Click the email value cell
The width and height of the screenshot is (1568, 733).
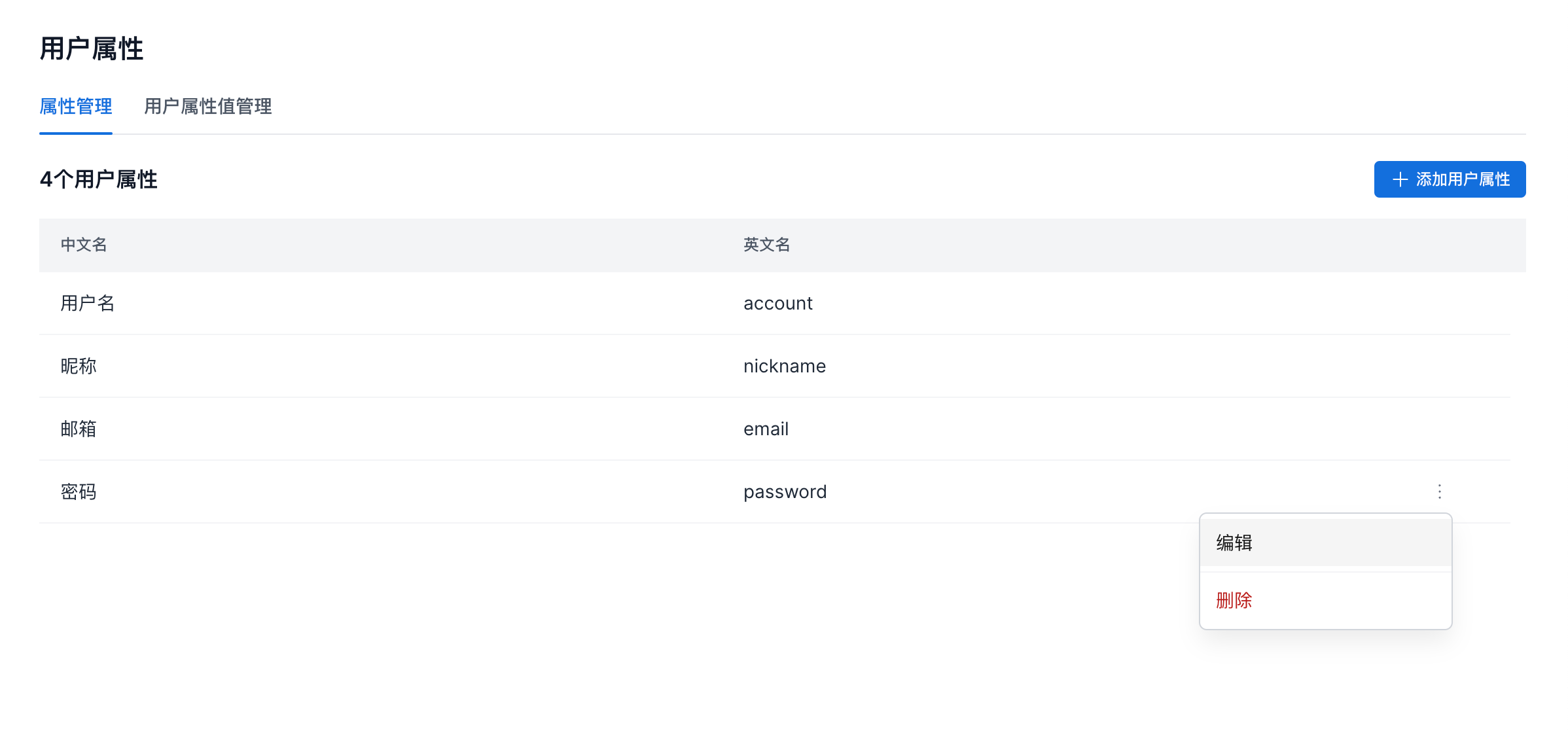click(x=766, y=429)
